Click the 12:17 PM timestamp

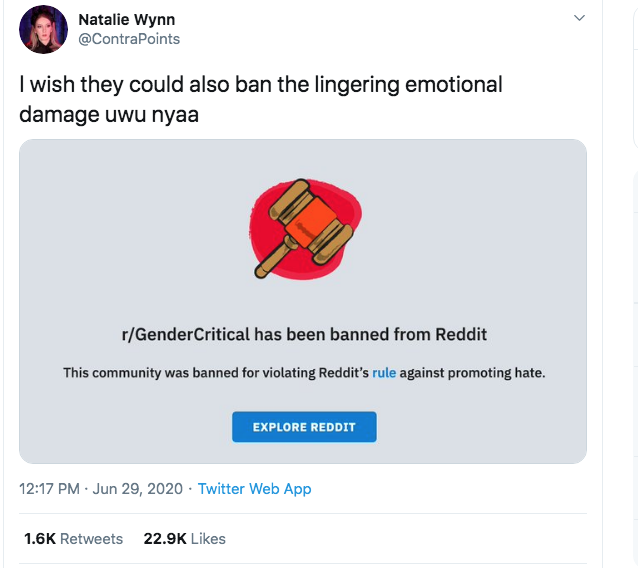[x=51, y=489]
